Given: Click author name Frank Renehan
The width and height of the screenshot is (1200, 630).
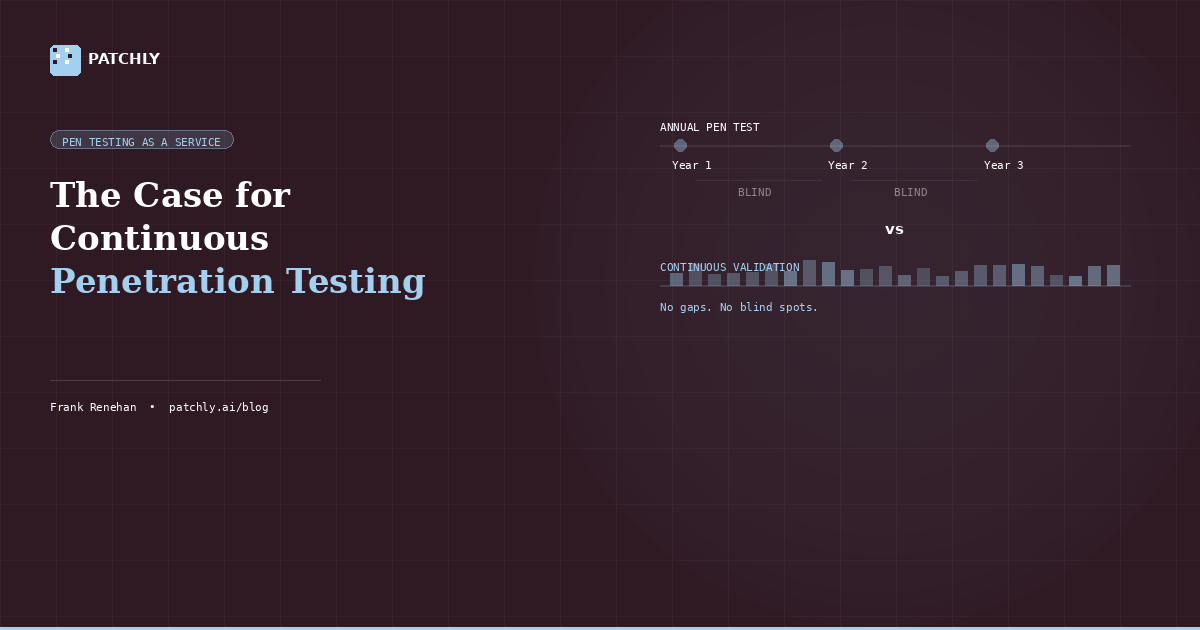Looking at the screenshot, I should tap(93, 407).
